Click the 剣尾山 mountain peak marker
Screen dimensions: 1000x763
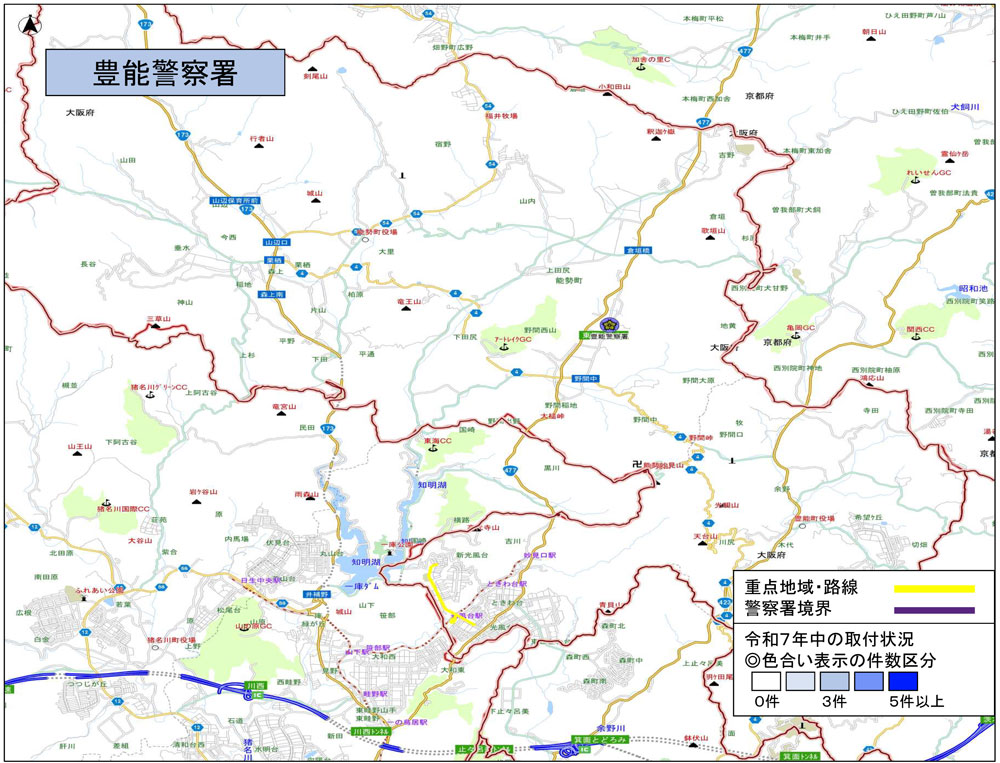[x=312, y=68]
